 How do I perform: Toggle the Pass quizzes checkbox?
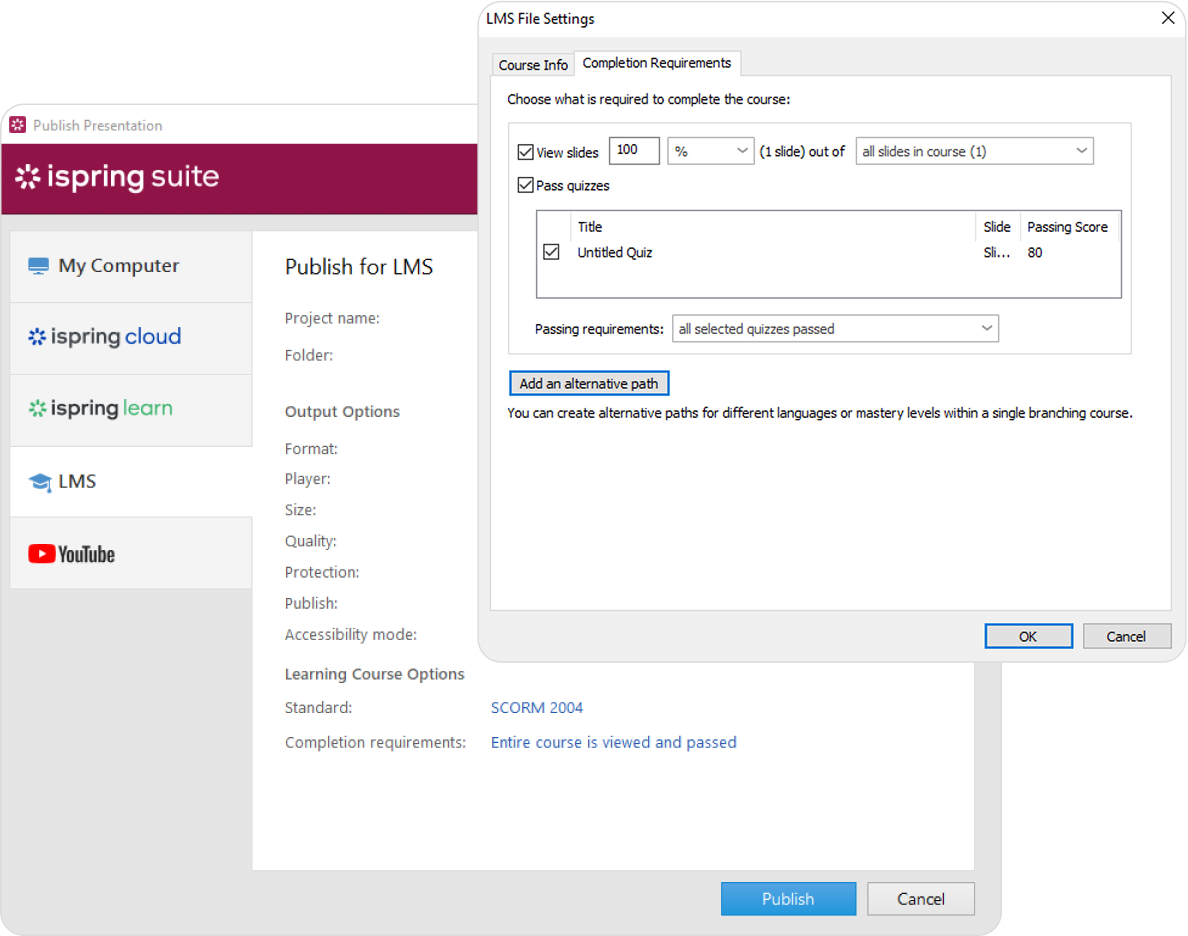tap(525, 185)
